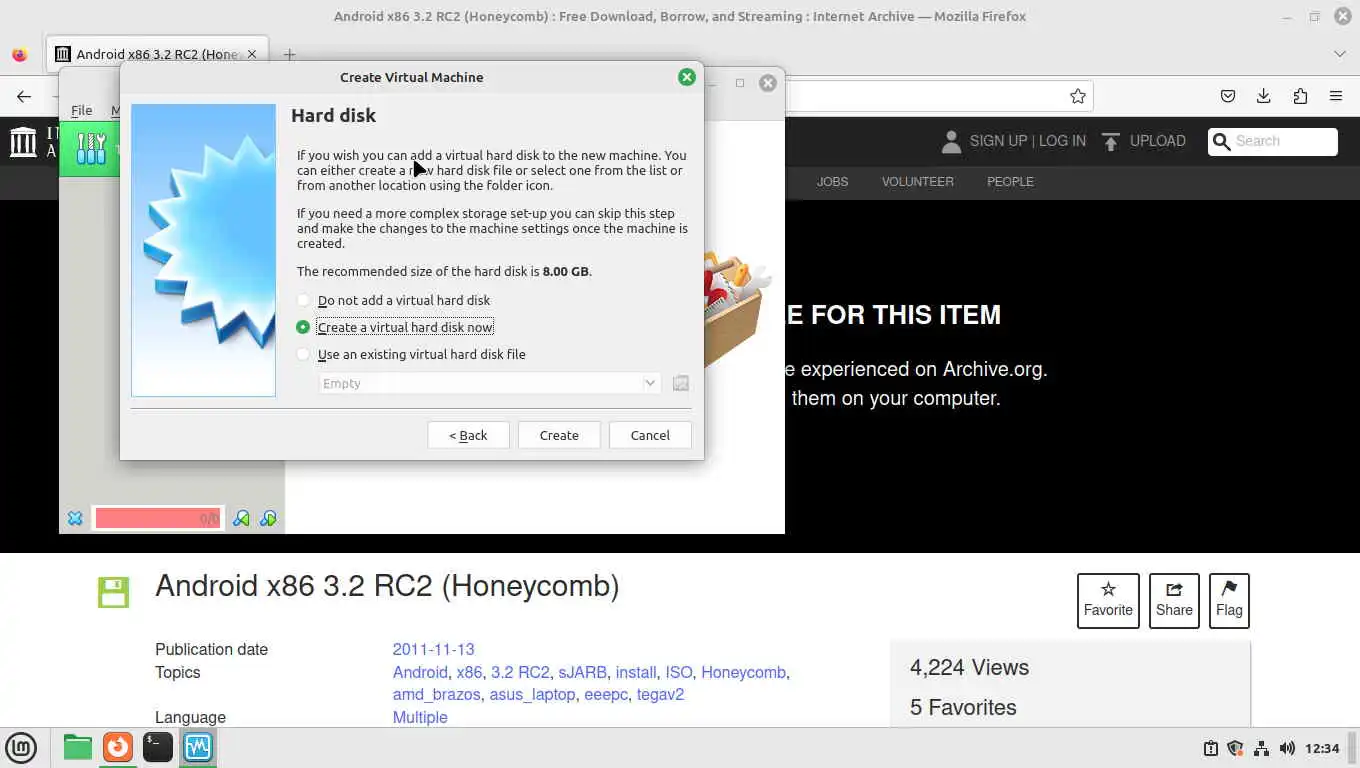Viewport: 1360px width, 768px height.
Task: Click the user avatar icon
Action: (951, 141)
